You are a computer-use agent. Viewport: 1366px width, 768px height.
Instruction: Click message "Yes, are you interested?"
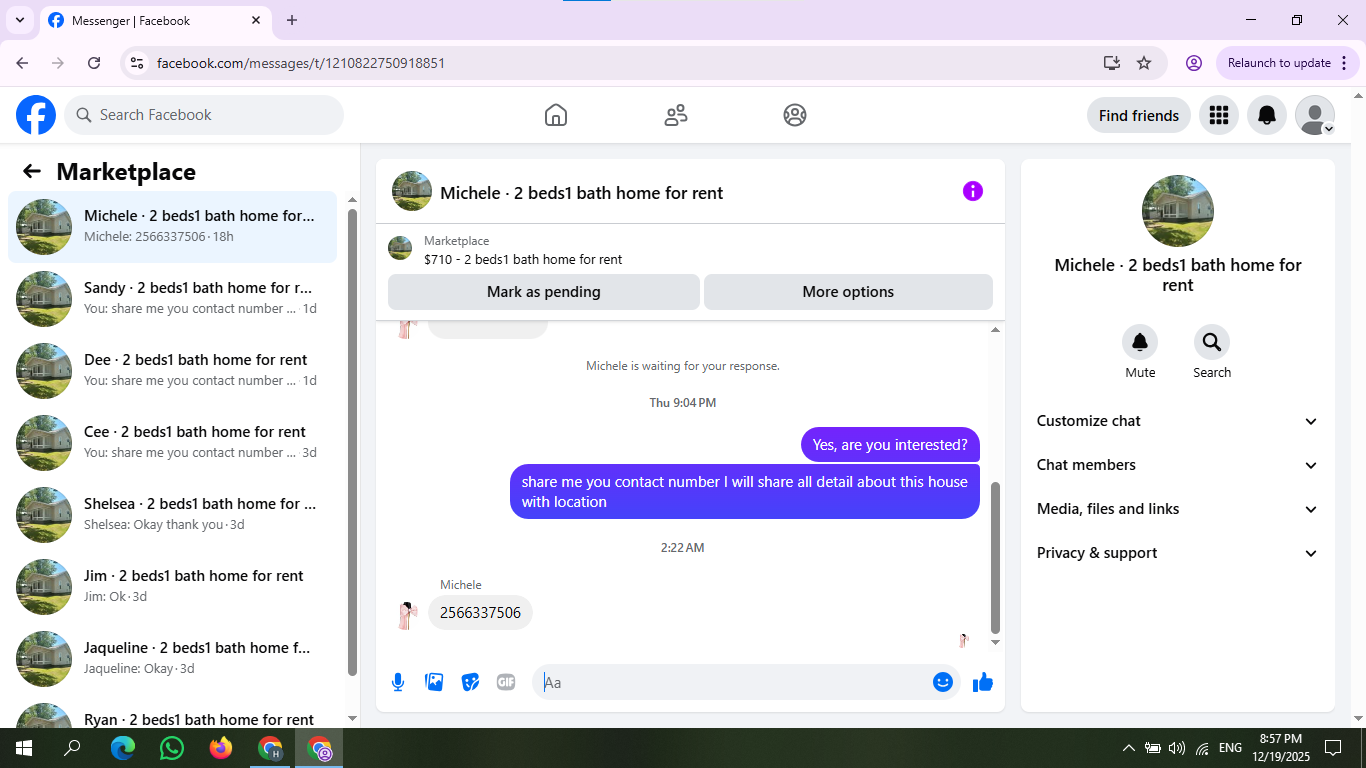(x=890, y=445)
